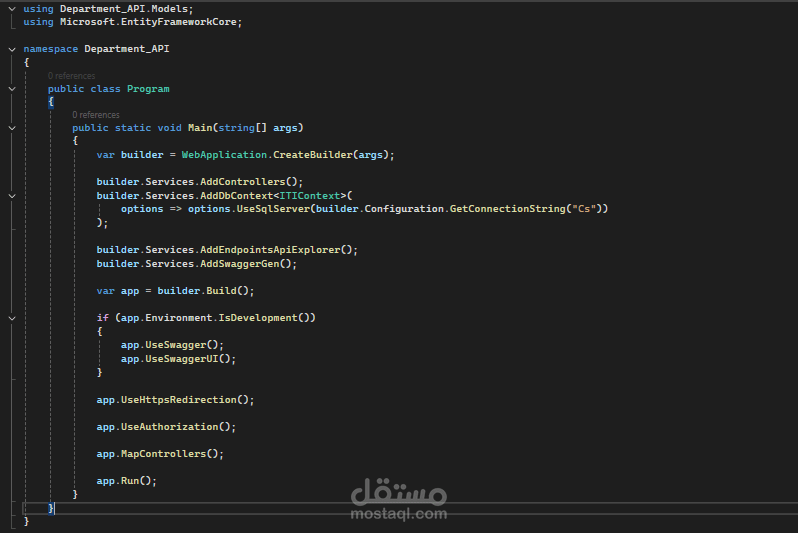Open "0 references" CodeLens above Main method
Image resolution: width=798 pixels, height=533 pixels.
click(x=96, y=115)
